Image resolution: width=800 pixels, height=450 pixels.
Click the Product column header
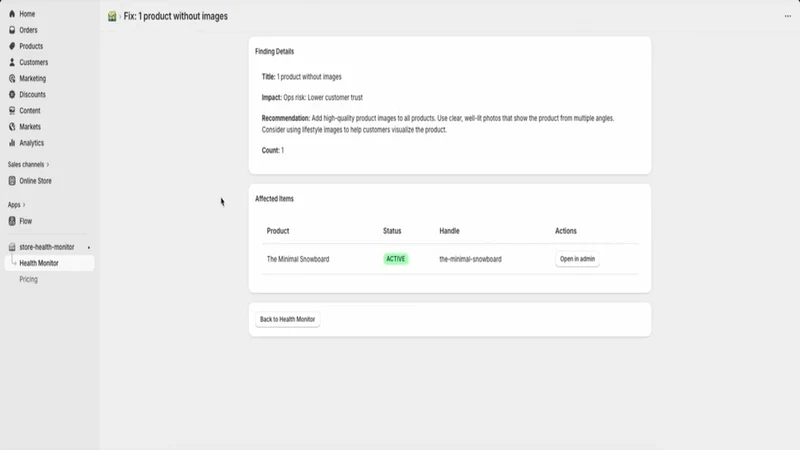click(278, 231)
